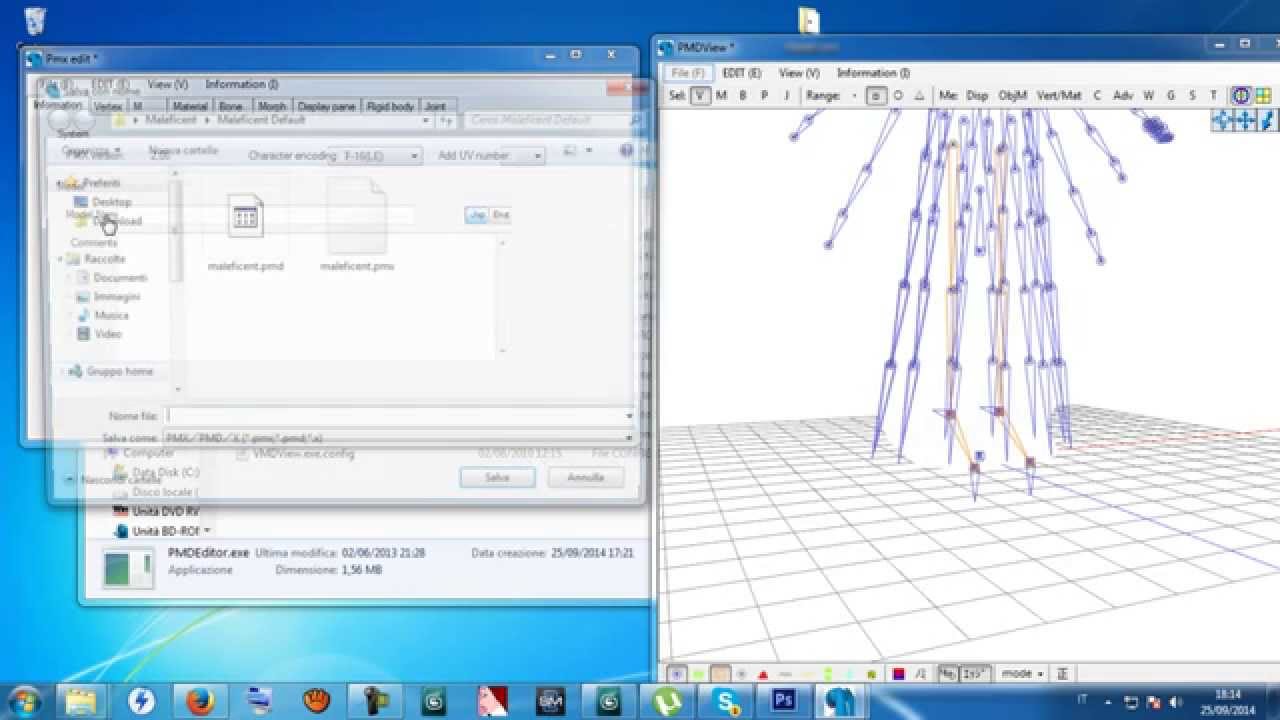The image size is (1280, 720).
Task: Click the yellow four-pane grid icon in PMDView
Action: point(1263,96)
